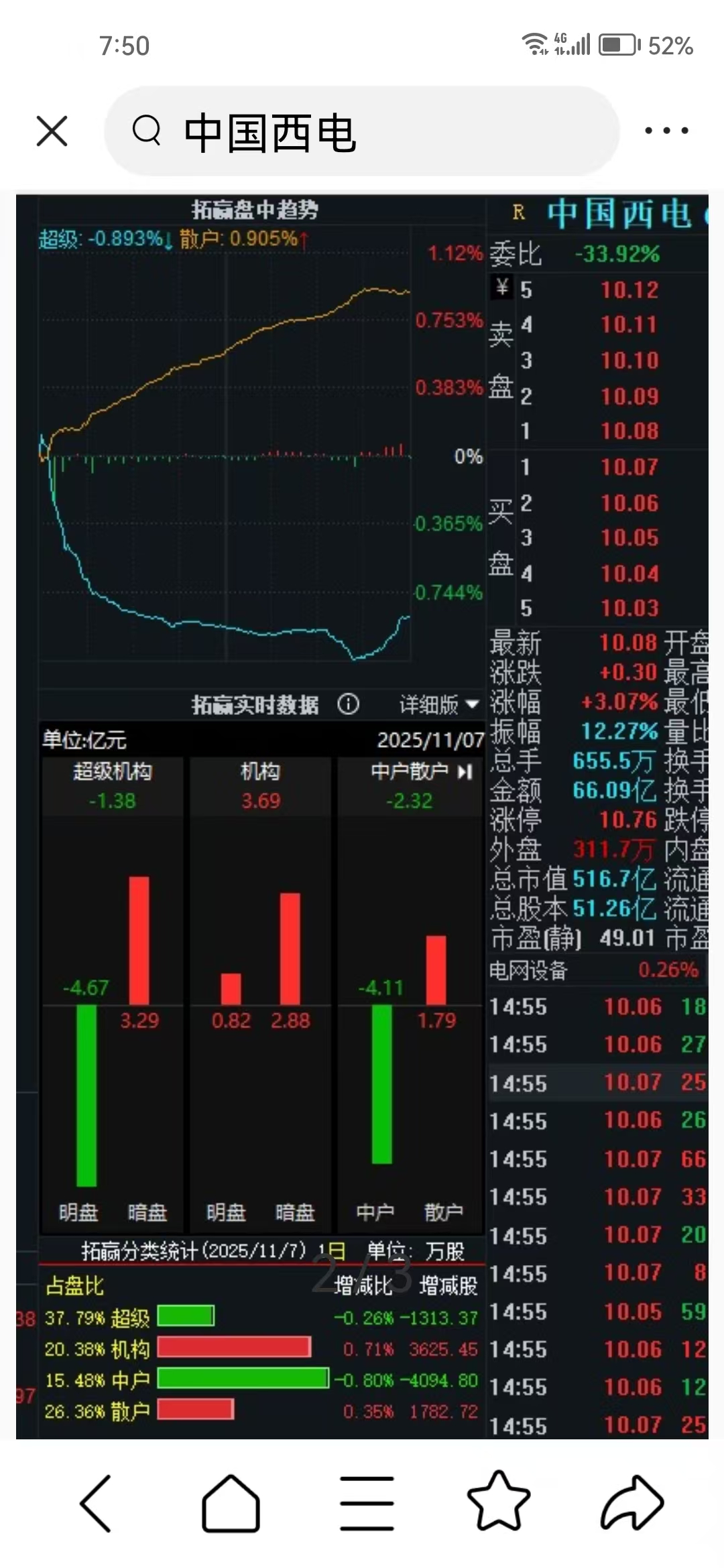
Task: Click the green 中户 proportion bar
Action: click(243, 1378)
